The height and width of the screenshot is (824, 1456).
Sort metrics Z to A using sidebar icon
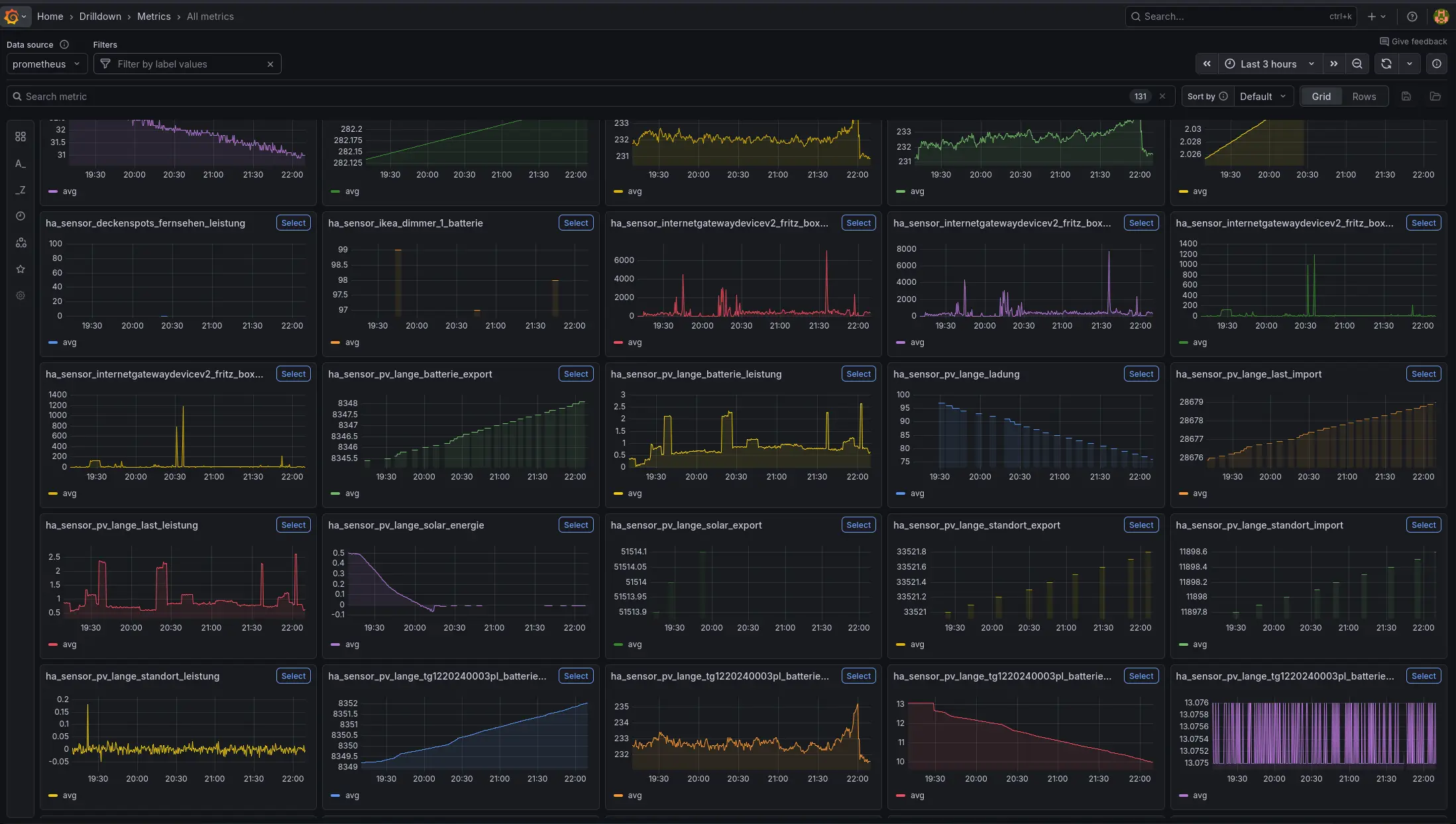pyautogui.click(x=20, y=190)
